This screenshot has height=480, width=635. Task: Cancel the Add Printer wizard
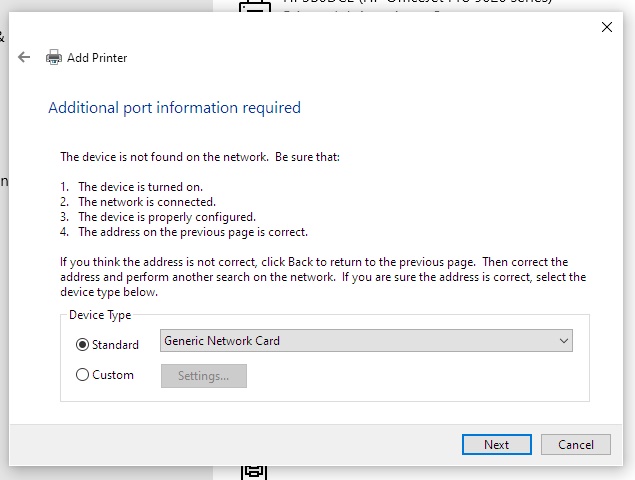(x=575, y=445)
